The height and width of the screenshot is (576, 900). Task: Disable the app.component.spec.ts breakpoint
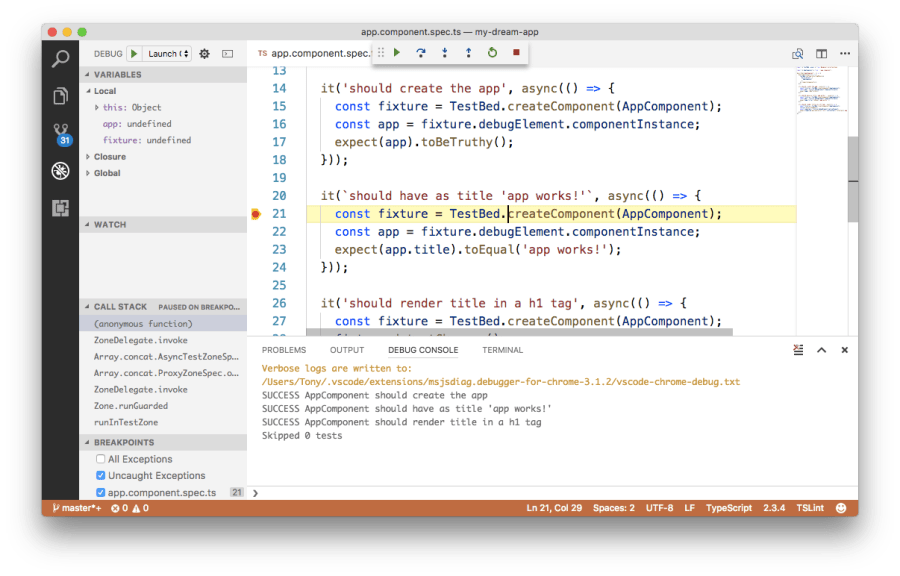click(x=101, y=493)
